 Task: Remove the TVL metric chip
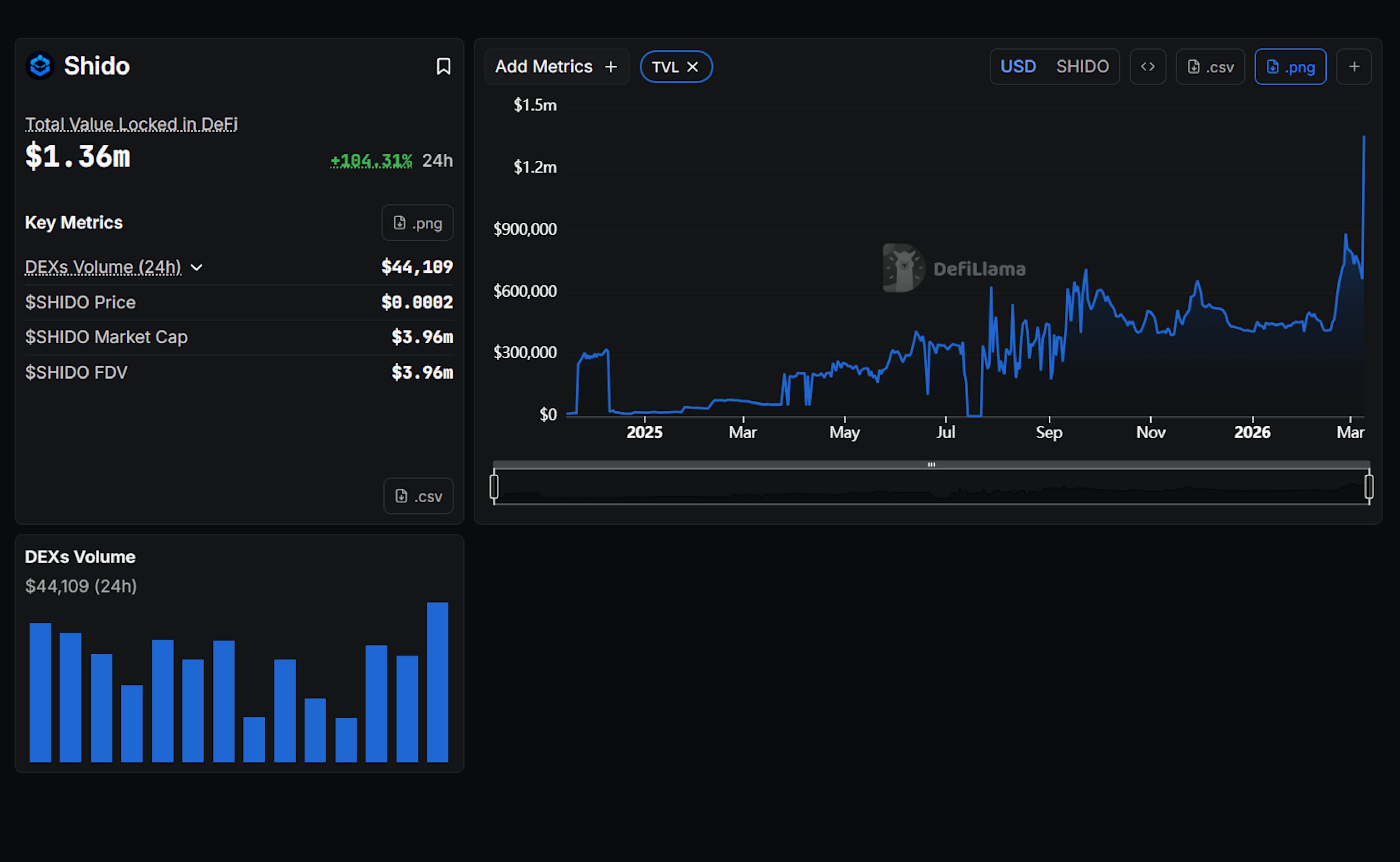coord(693,67)
